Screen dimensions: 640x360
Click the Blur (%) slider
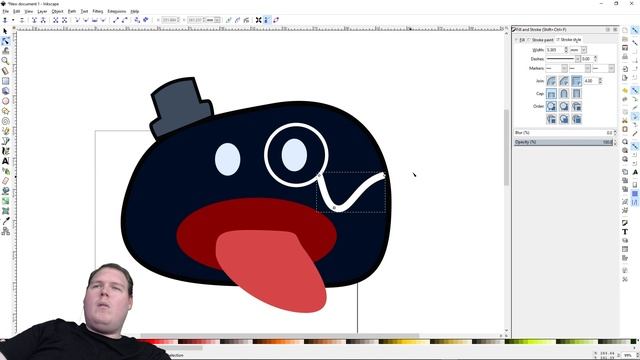(564, 133)
